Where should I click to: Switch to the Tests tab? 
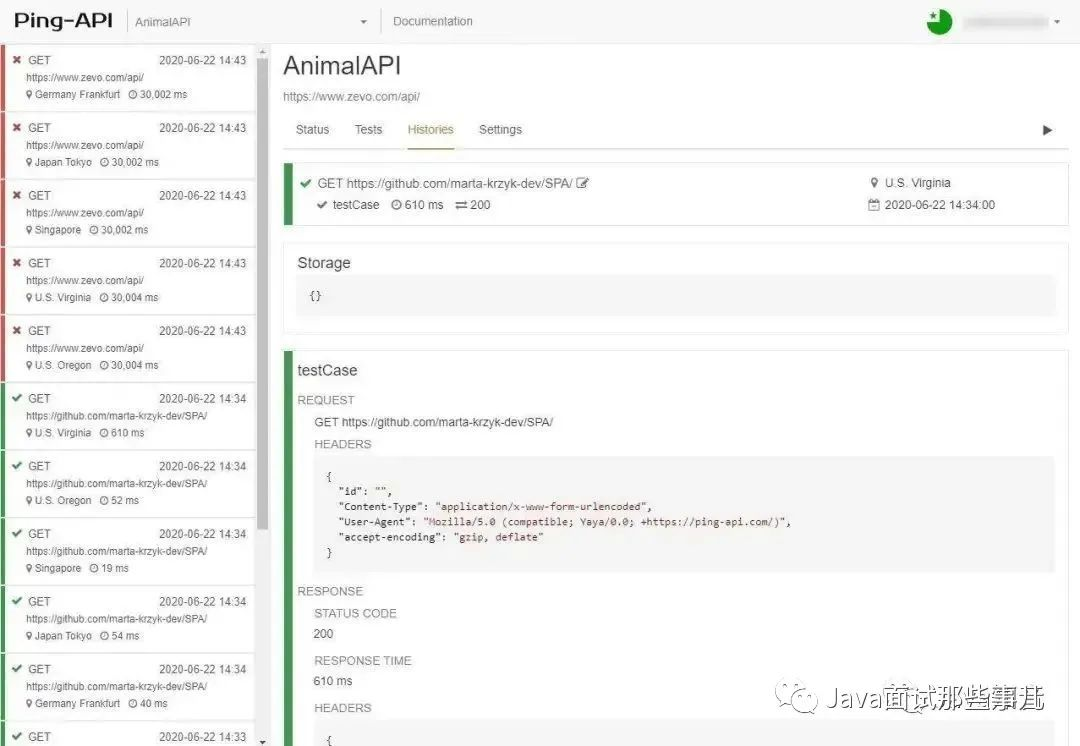coord(368,129)
